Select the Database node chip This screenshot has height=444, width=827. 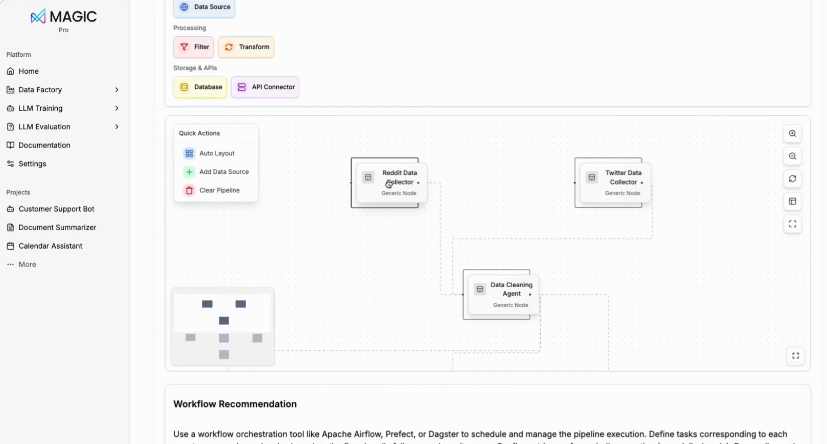200,87
